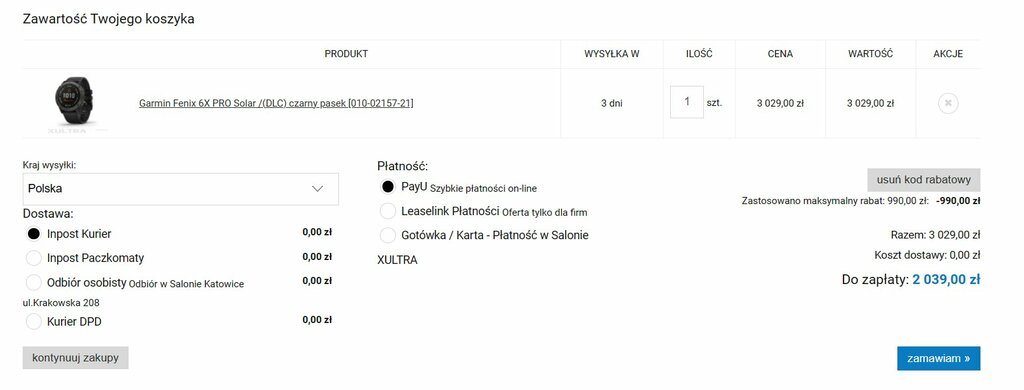This screenshot has width=1024, height=390.
Task: Click kontynuuj zakupy button
Action: (x=75, y=357)
